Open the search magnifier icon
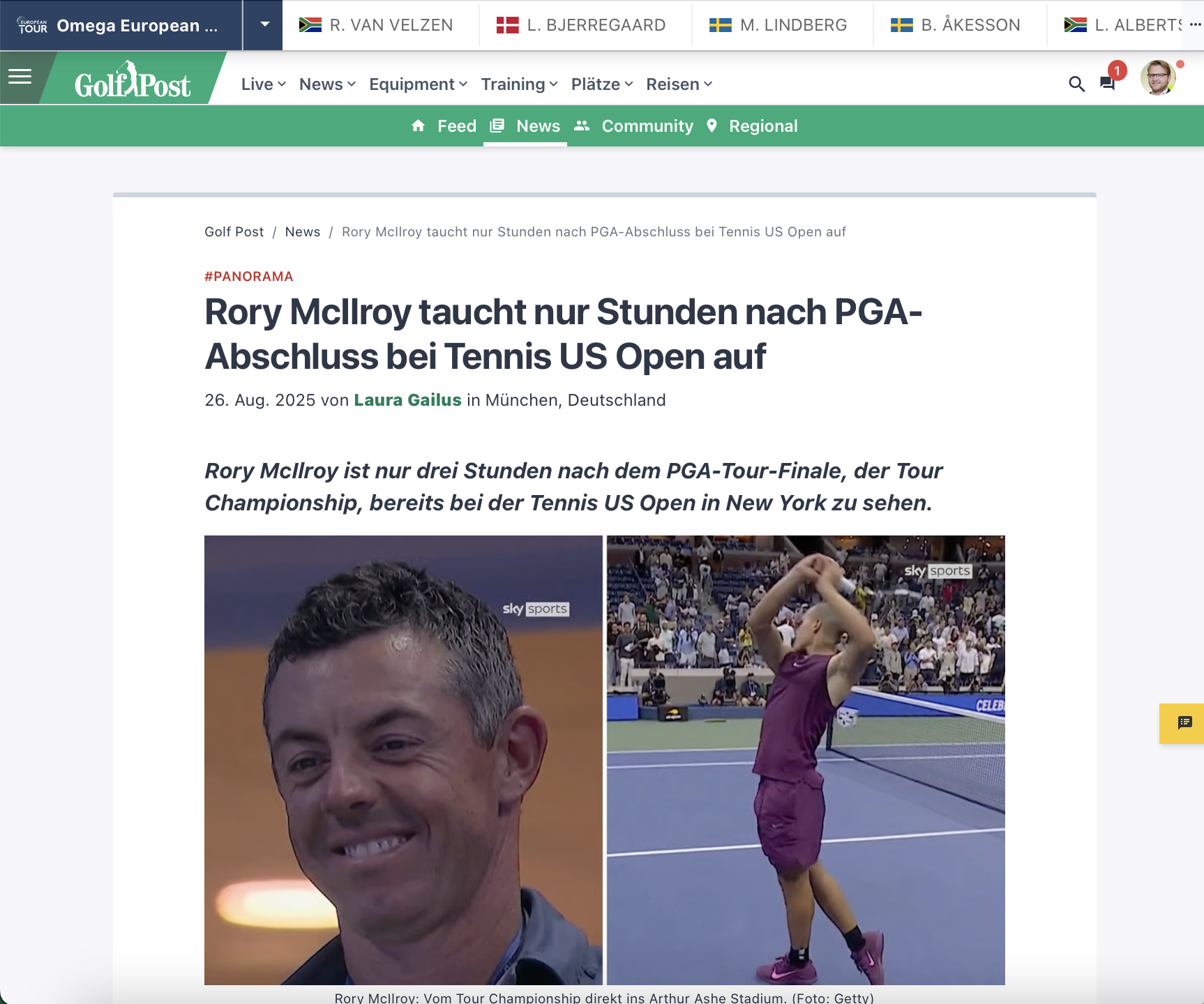The image size is (1204, 1004). click(x=1076, y=84)
